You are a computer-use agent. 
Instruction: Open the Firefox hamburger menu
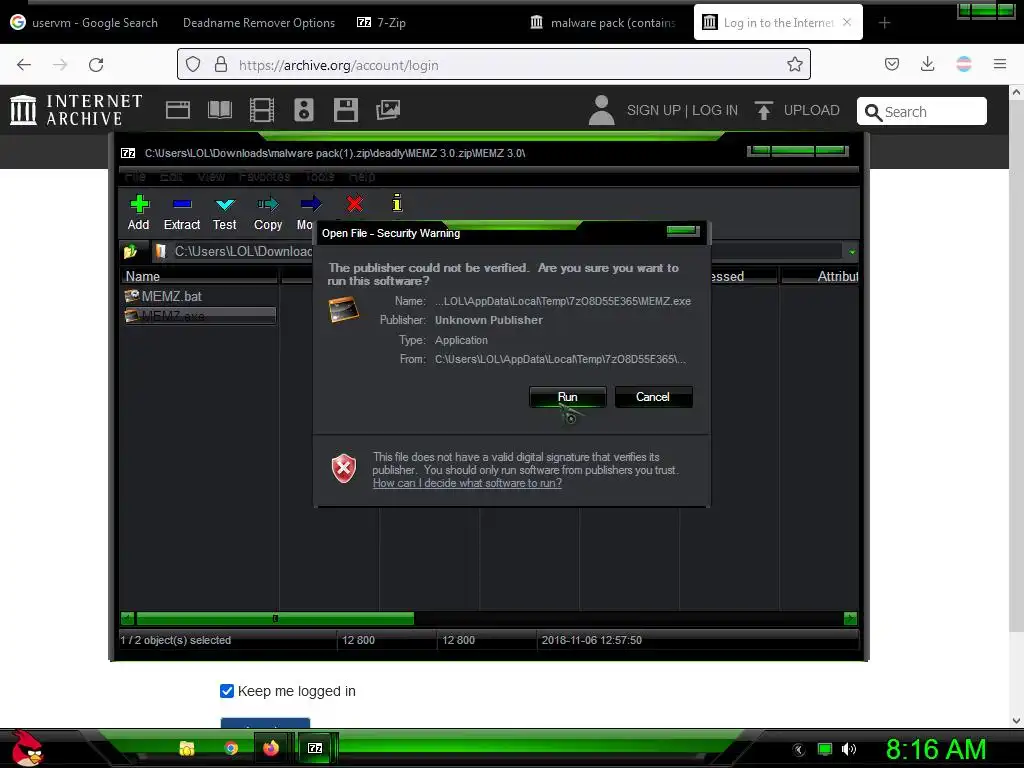click(x=1000, y=64)
